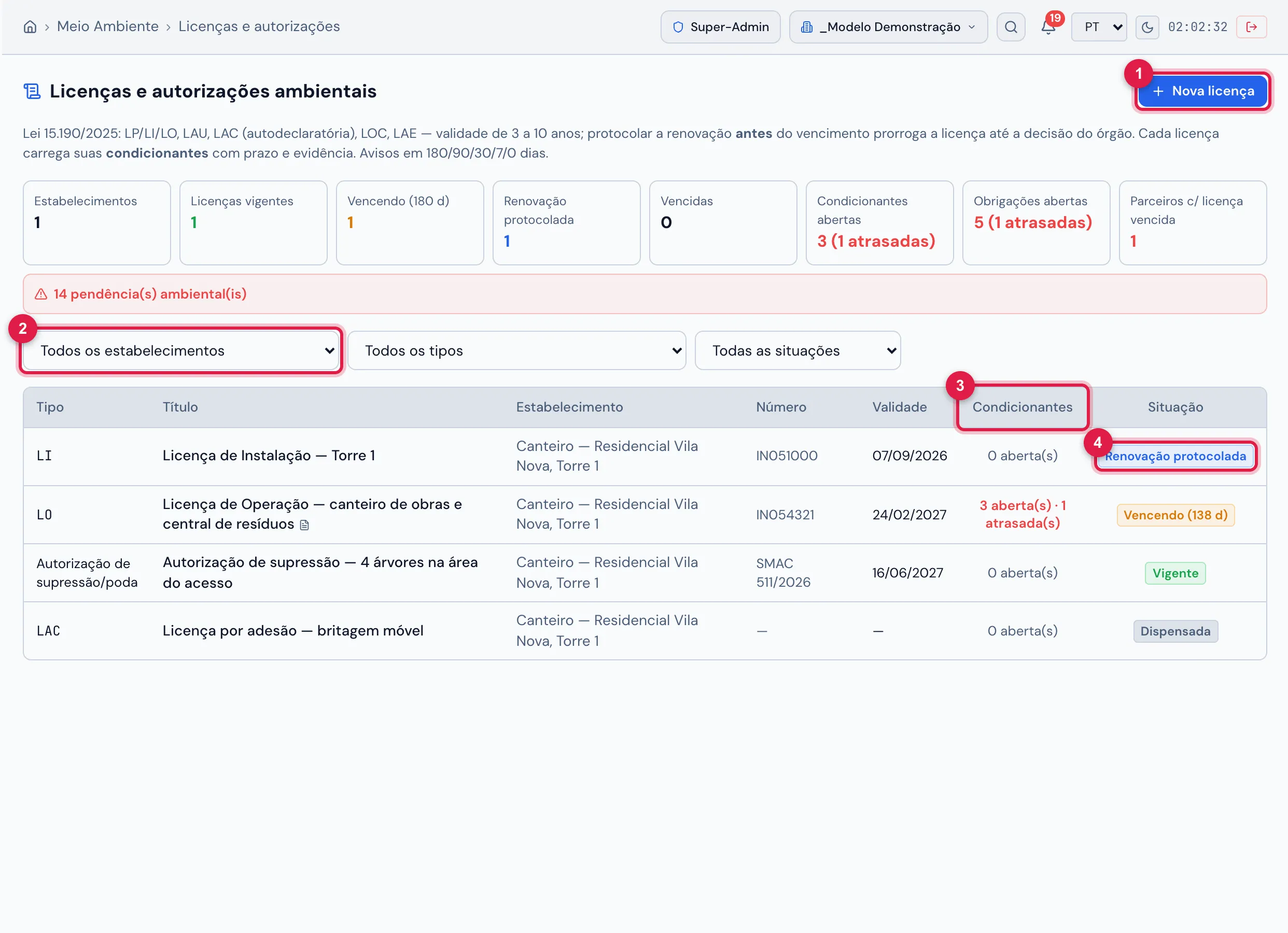Select the Condicionantes abertas card
This screenshot has height=933, width=1288.
pos(879,222)
